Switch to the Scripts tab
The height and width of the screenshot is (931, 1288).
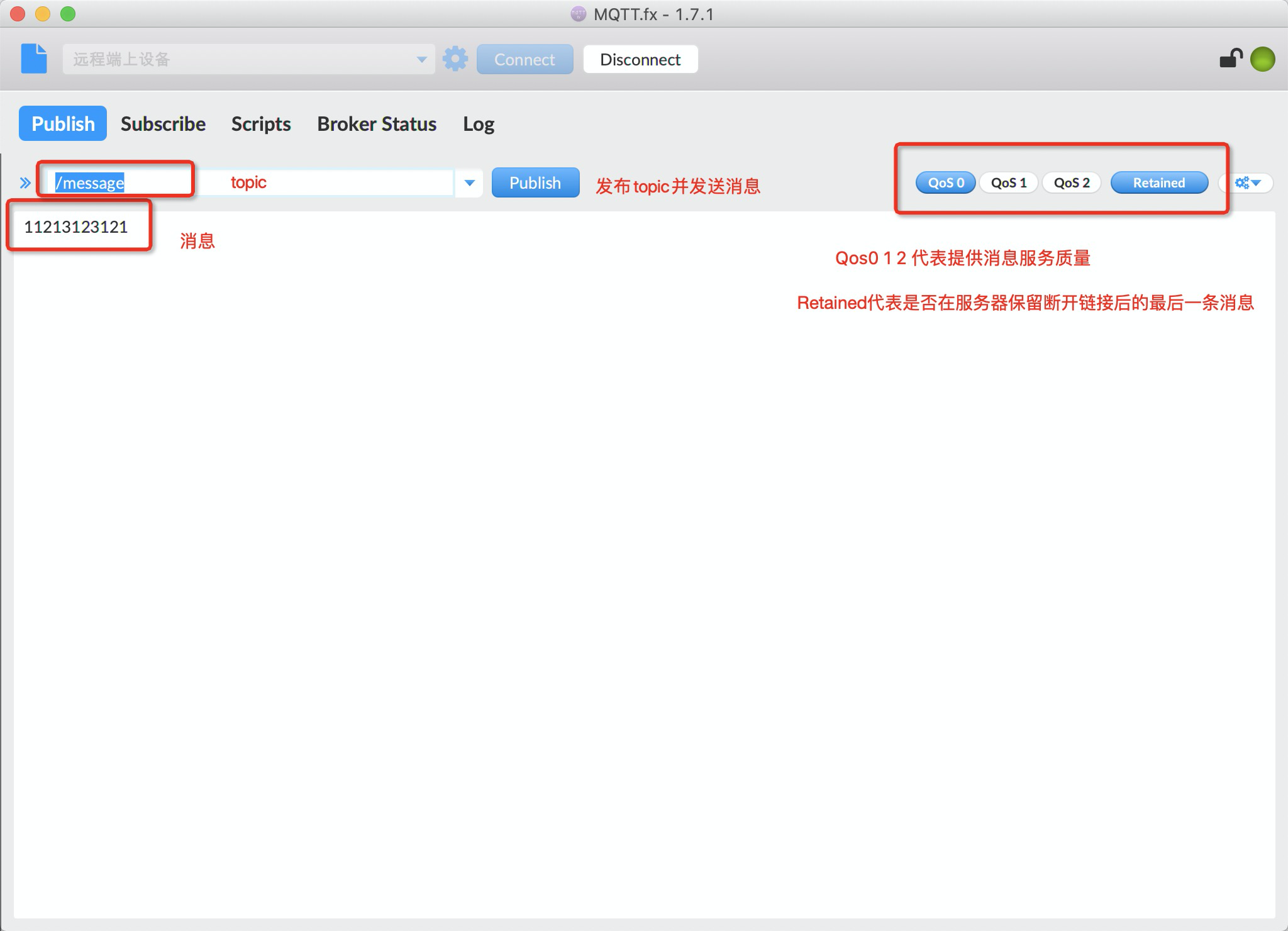[x=261, y=124]
